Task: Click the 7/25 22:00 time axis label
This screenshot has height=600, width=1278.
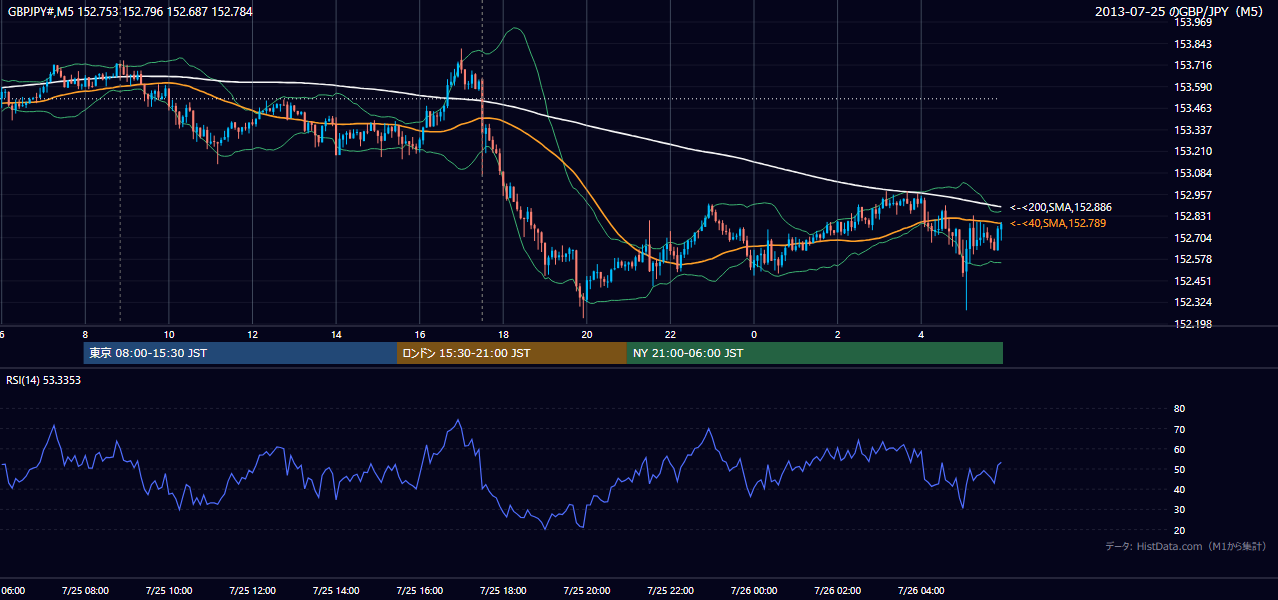Action: point(670,590)
